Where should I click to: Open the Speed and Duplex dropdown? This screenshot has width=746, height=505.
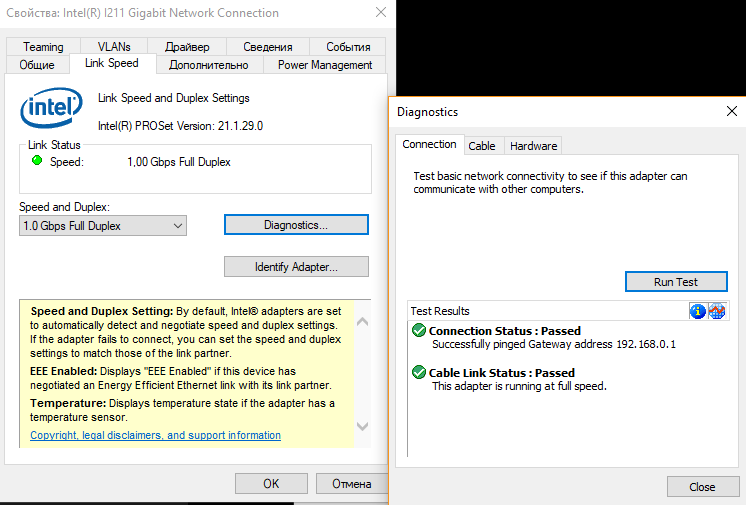tap(103, 226)
